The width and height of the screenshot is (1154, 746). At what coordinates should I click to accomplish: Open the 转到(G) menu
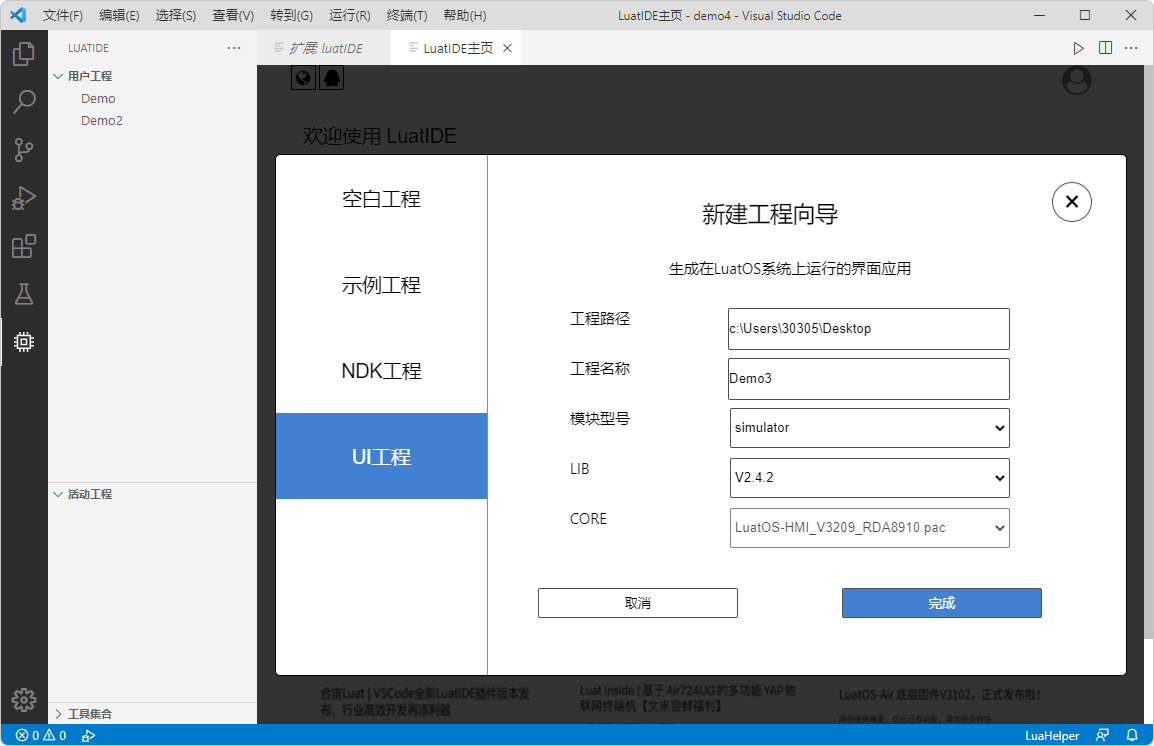coord(291,15)
